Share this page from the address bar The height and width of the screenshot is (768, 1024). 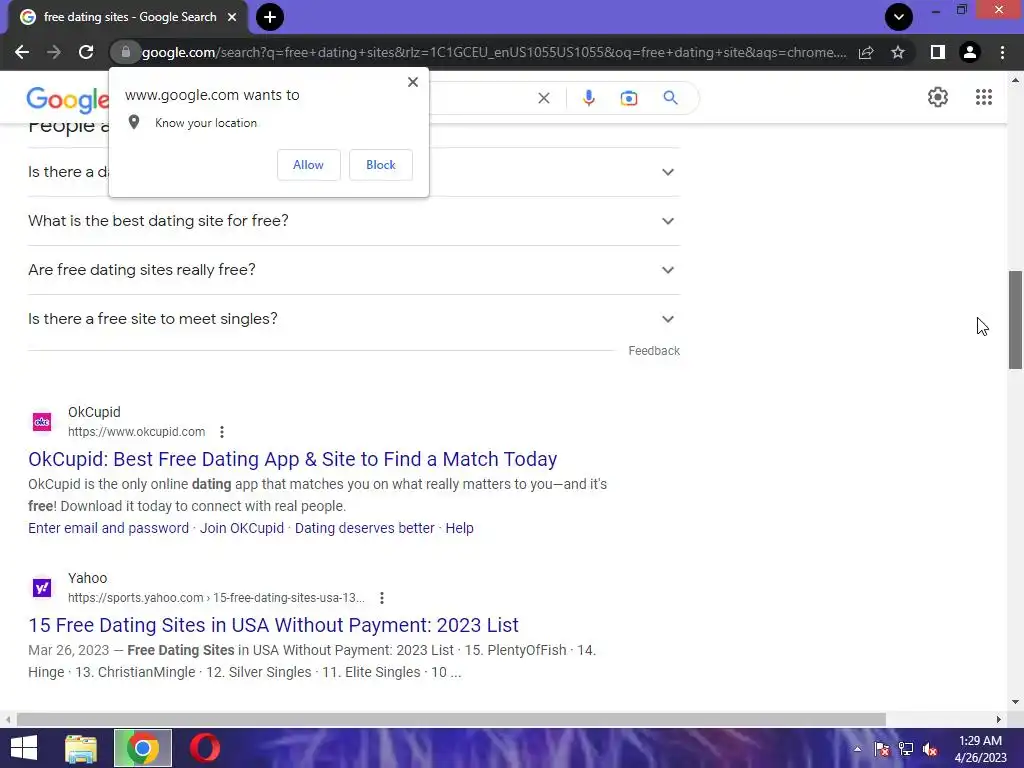coord(866,52)
